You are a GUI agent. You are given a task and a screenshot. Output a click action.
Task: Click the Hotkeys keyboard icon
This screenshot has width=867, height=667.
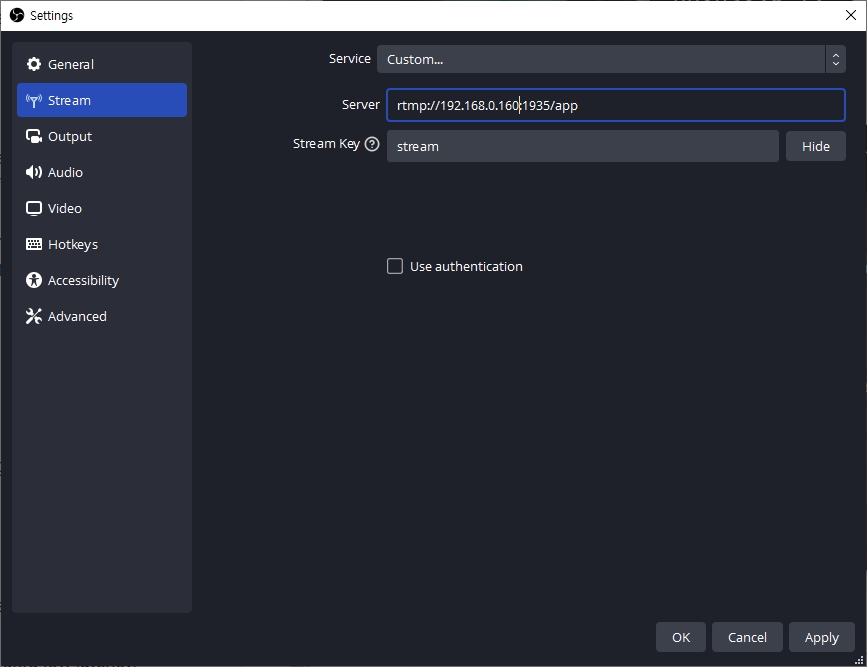(x=34, y=244)
